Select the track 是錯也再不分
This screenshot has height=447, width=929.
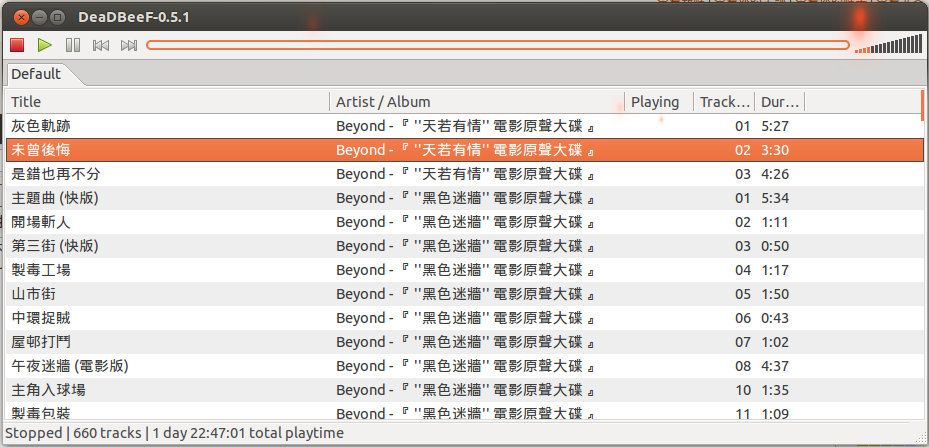point(464,174)
